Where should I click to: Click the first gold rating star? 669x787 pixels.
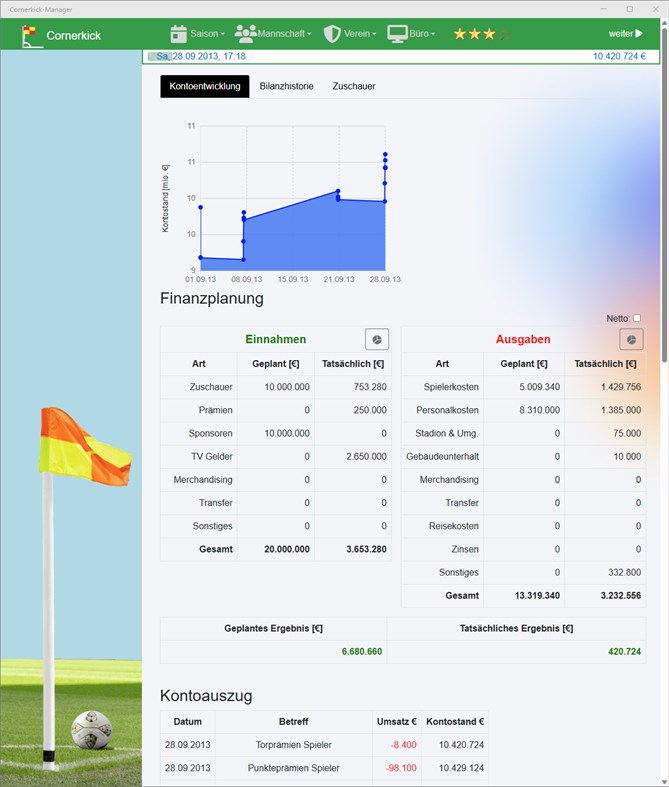click(460, 34)
